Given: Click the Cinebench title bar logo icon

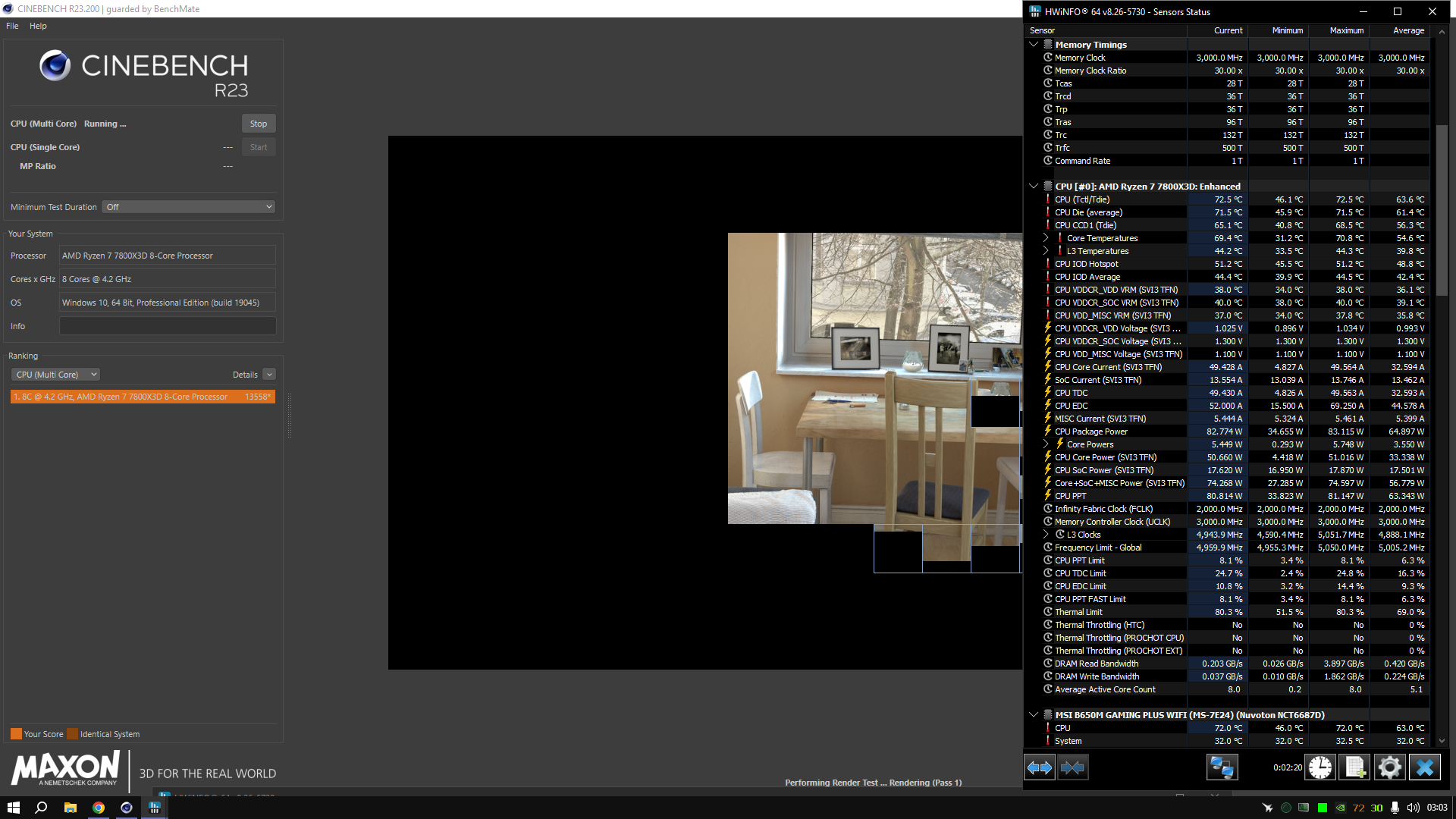Looking at the screenshot, I should (8, 8).
